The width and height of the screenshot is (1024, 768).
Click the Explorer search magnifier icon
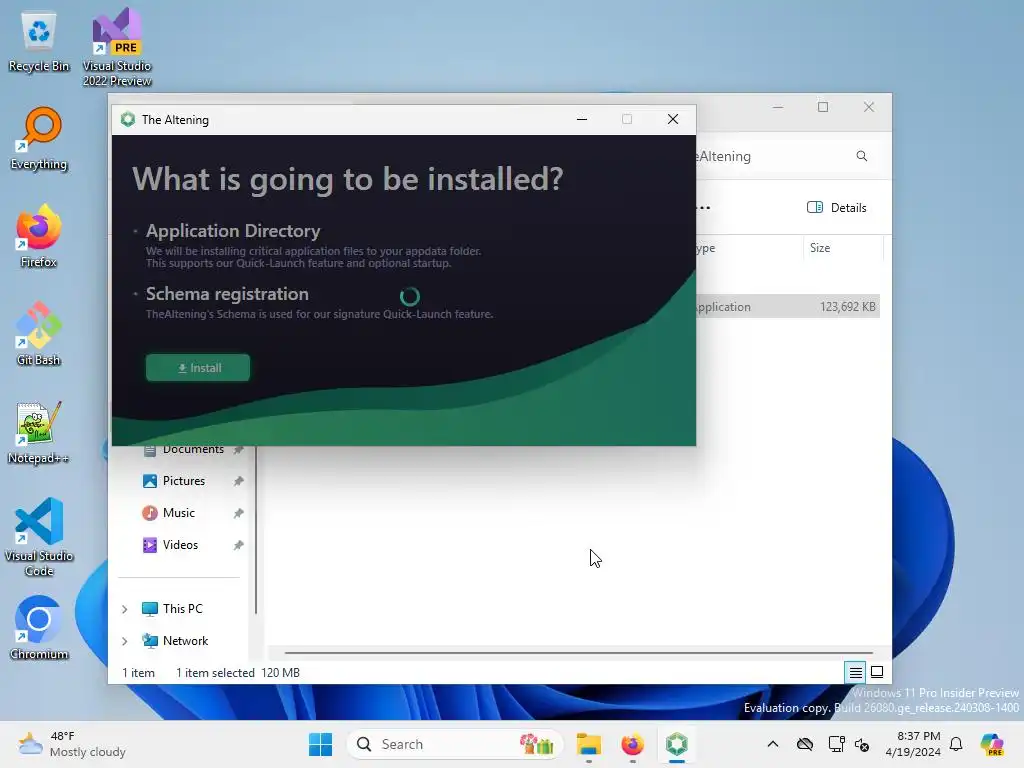861,156
